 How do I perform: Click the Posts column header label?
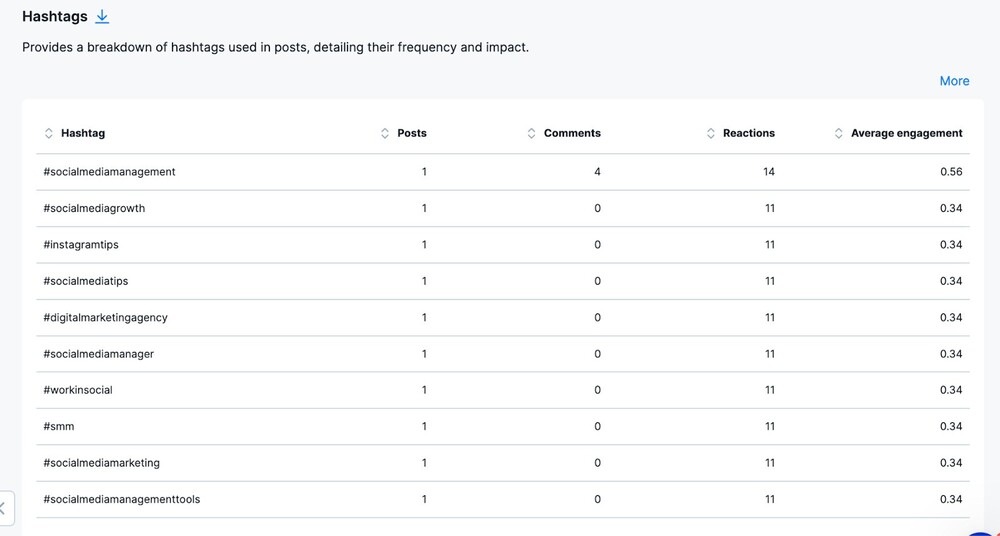(412, 133)
